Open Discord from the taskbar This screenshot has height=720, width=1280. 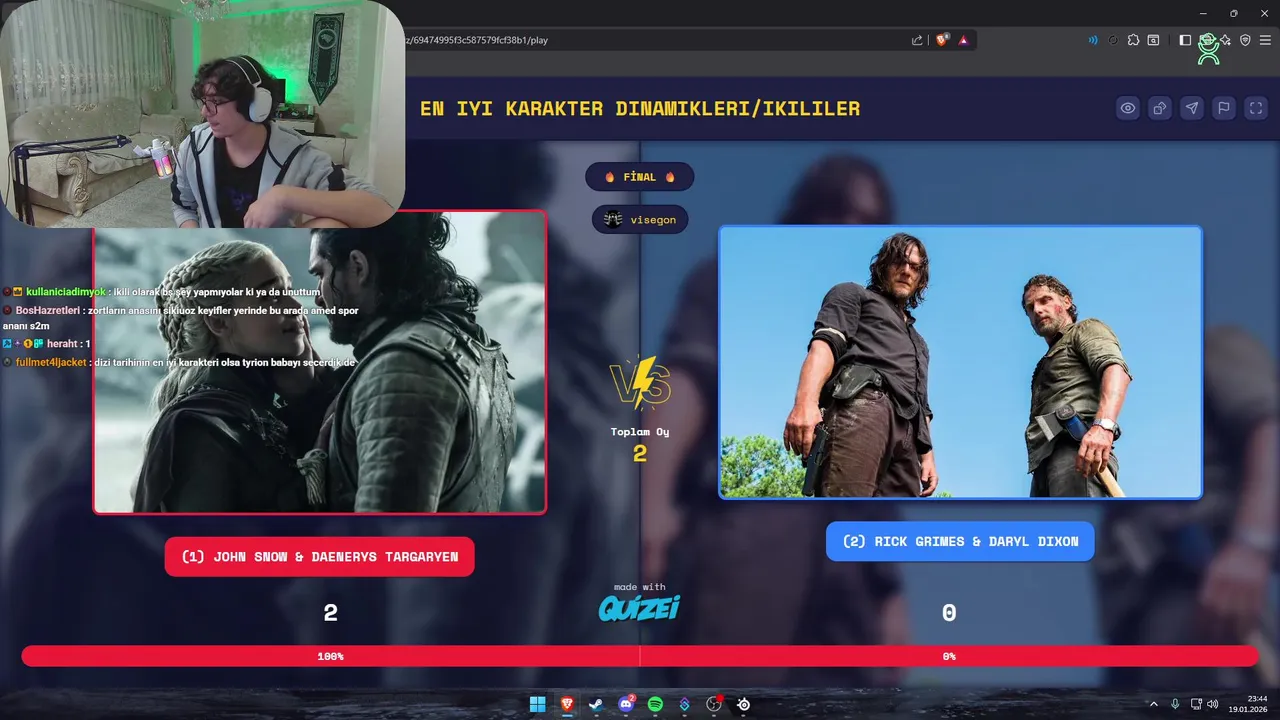[626, 704]
